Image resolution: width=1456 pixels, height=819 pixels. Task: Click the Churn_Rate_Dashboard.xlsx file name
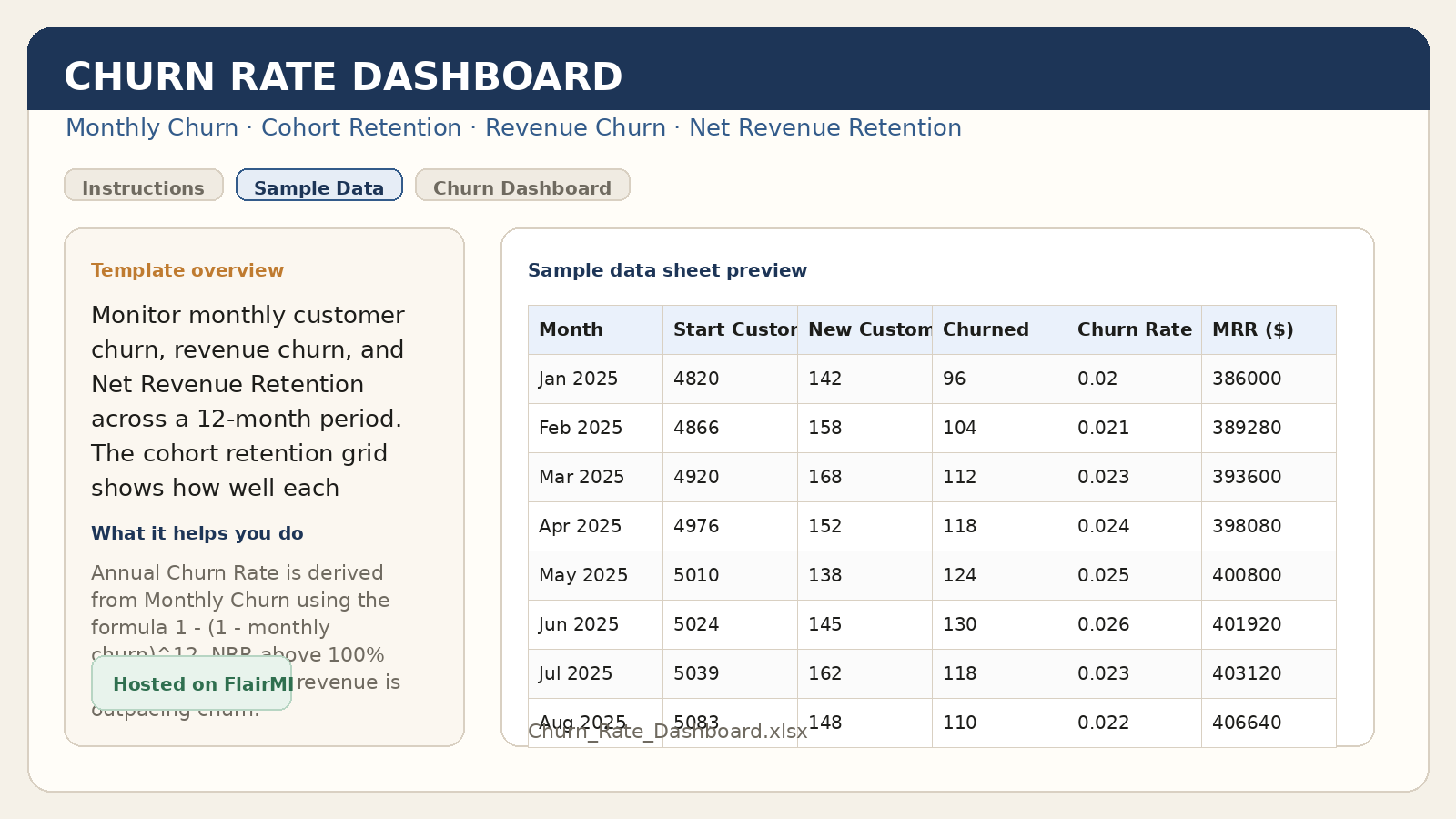click(667, 732)
